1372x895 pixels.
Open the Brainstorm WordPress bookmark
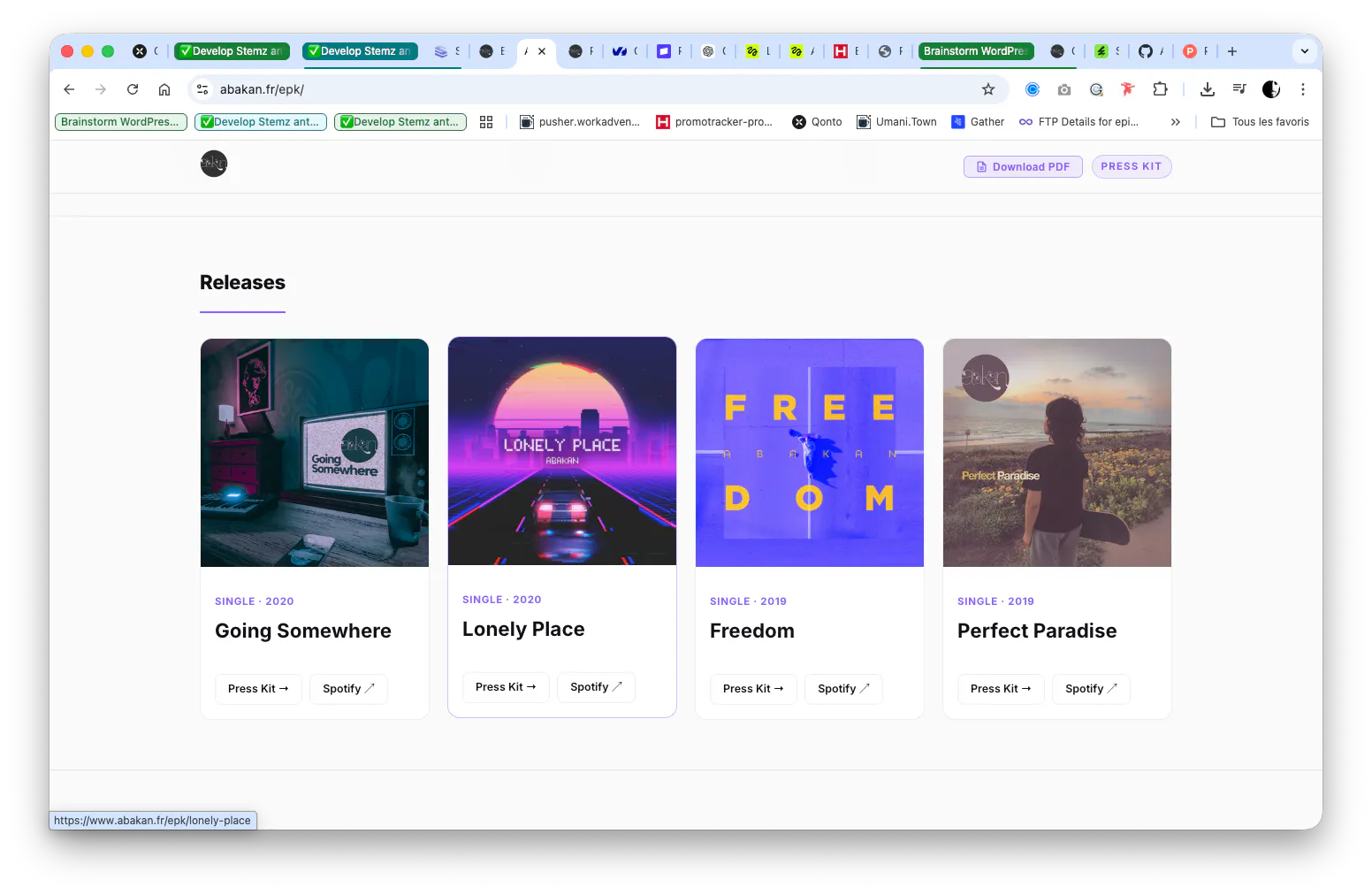(x=121, y=122)
